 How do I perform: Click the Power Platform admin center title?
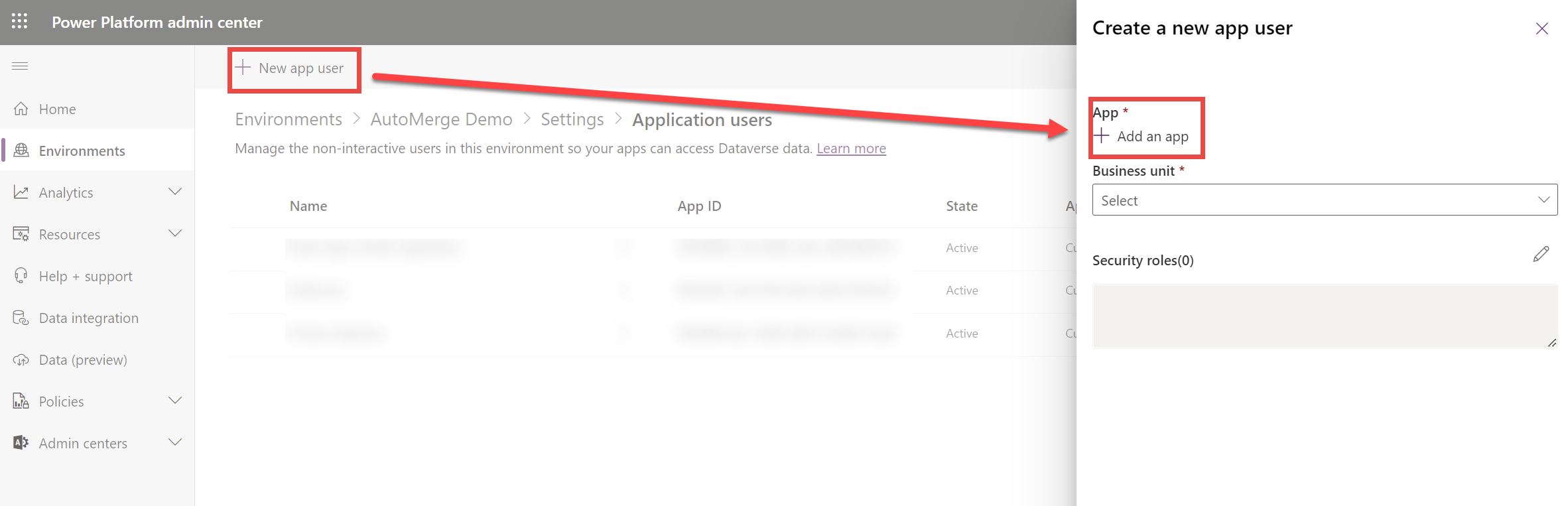157,23
